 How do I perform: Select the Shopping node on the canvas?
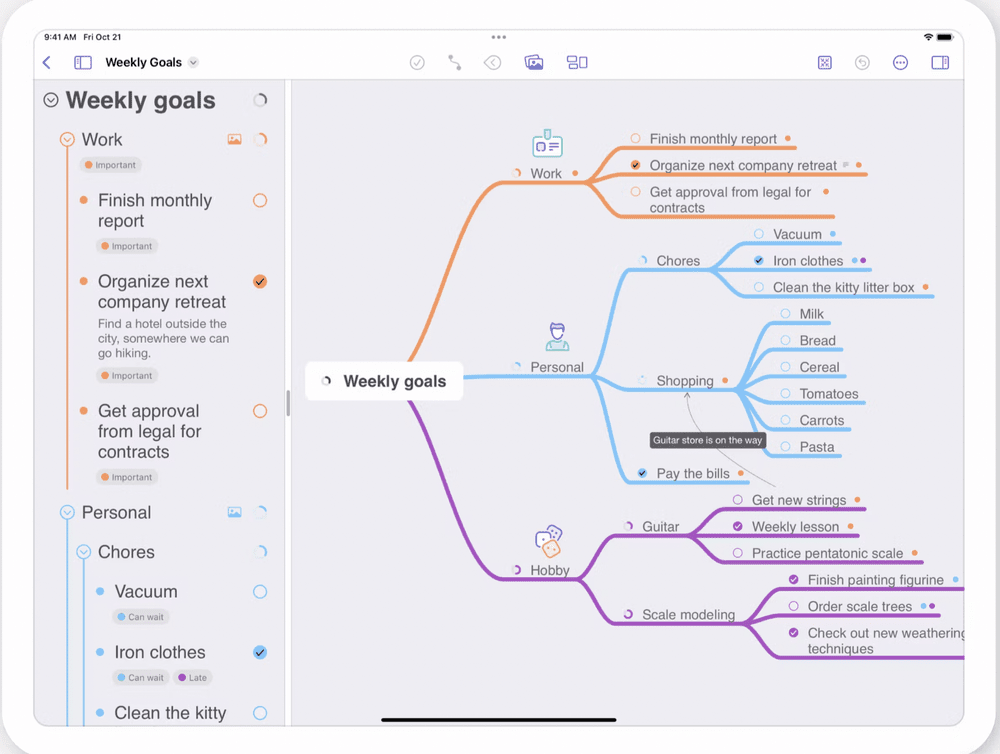pos(686,381)
